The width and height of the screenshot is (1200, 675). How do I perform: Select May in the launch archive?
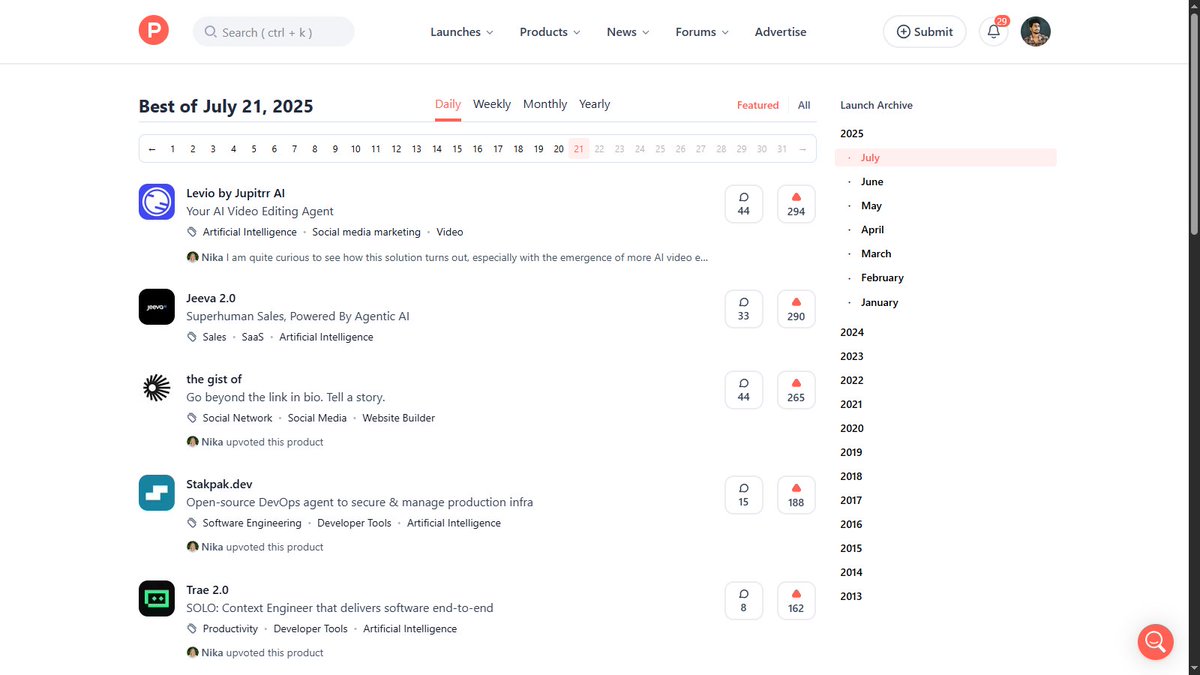pos(872,206)
